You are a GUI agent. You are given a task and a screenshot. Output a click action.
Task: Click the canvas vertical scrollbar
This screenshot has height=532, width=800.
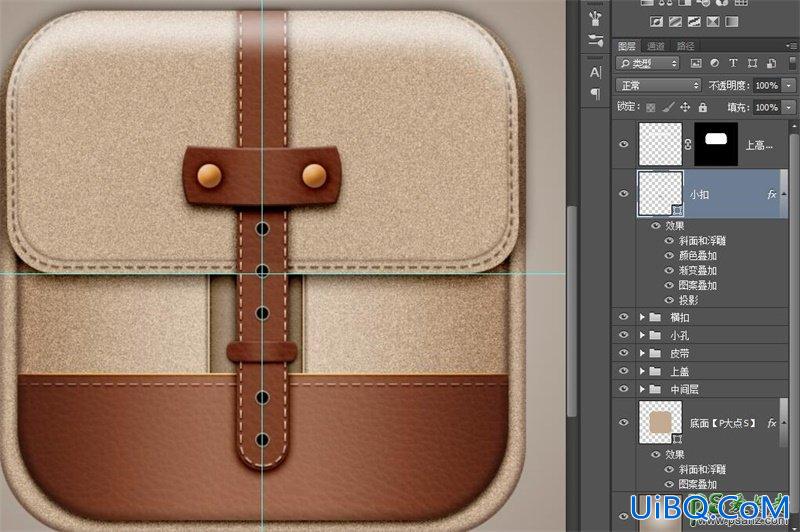pyautogui.click(x=572, y=311)
